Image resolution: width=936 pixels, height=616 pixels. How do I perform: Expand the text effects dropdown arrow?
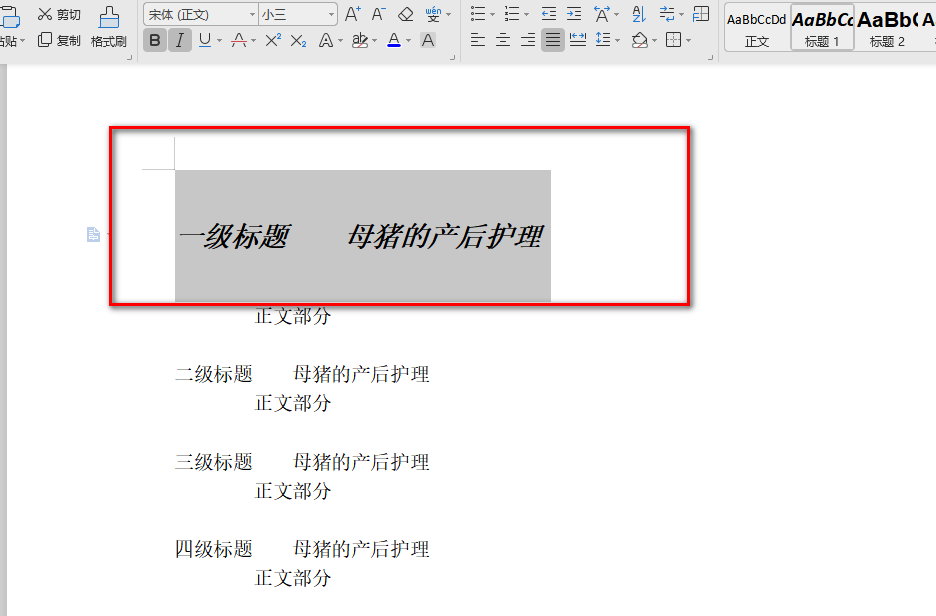tap(340, 41)
